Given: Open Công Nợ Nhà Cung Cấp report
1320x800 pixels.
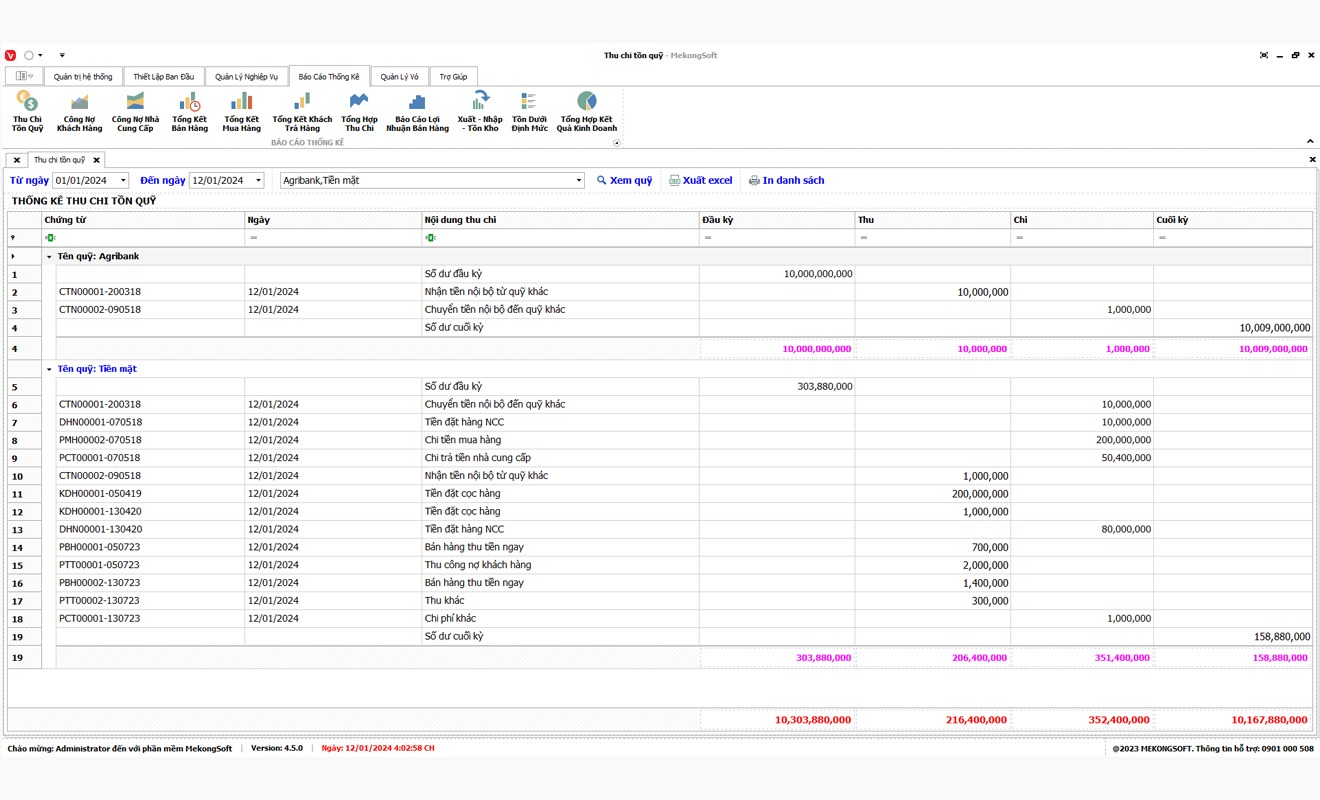Looking at the screenshot, I should point(135,110).
